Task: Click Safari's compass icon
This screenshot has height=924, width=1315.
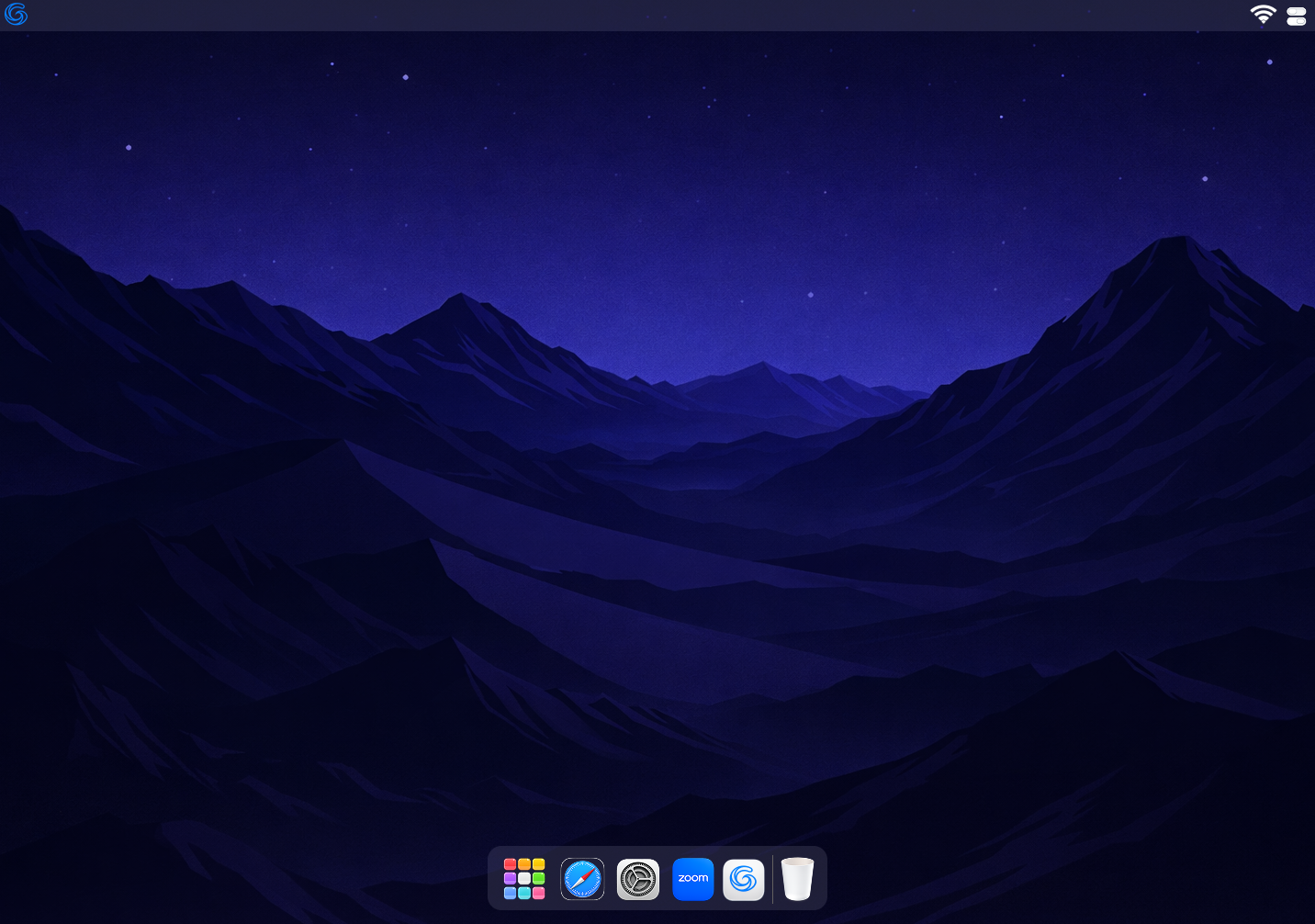Action: click(582, 879)
